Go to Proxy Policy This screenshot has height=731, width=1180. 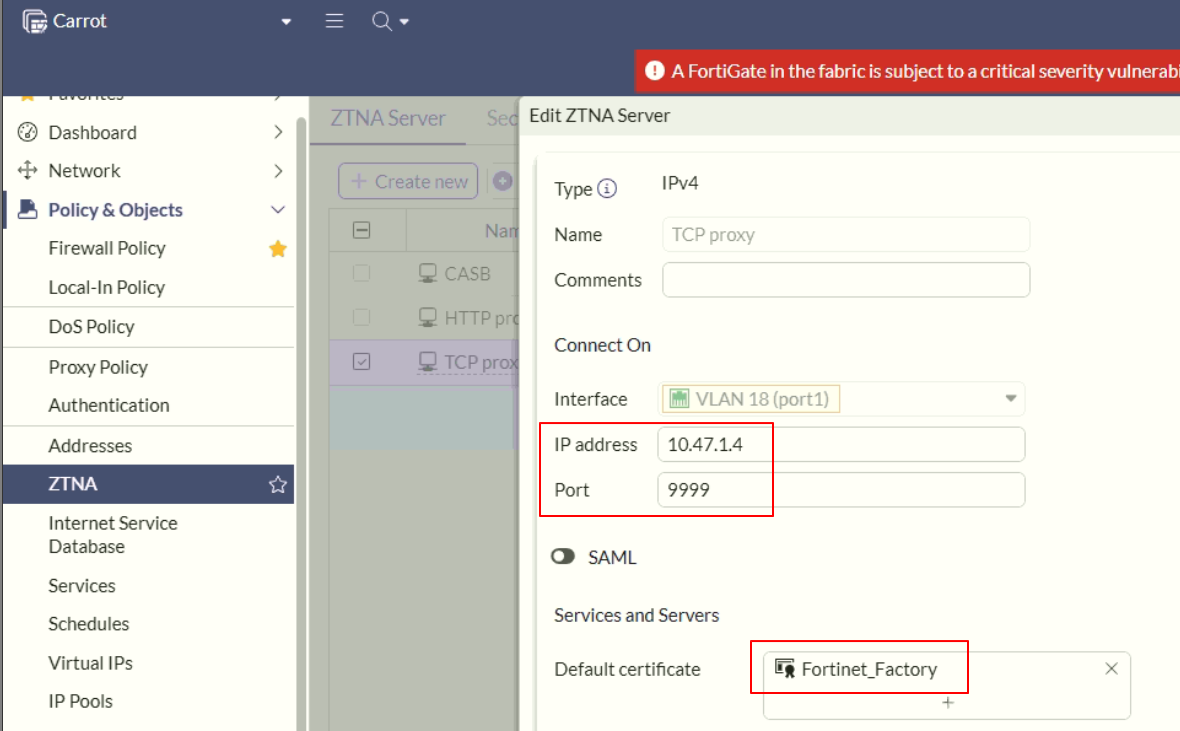coord(99,367)
